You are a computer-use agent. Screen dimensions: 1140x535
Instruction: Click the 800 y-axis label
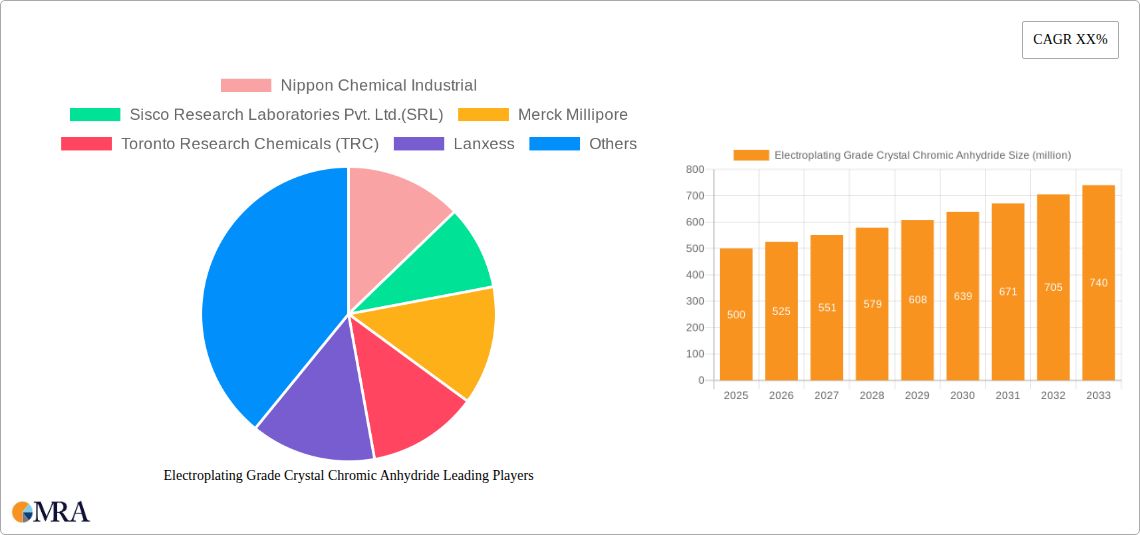point(695,169)
